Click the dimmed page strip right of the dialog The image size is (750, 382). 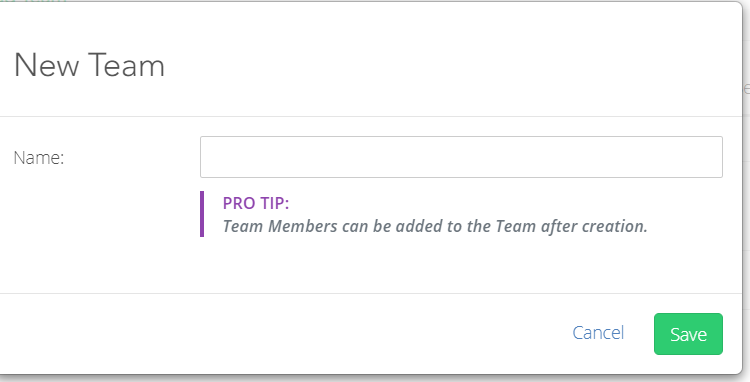click(746, 191)
